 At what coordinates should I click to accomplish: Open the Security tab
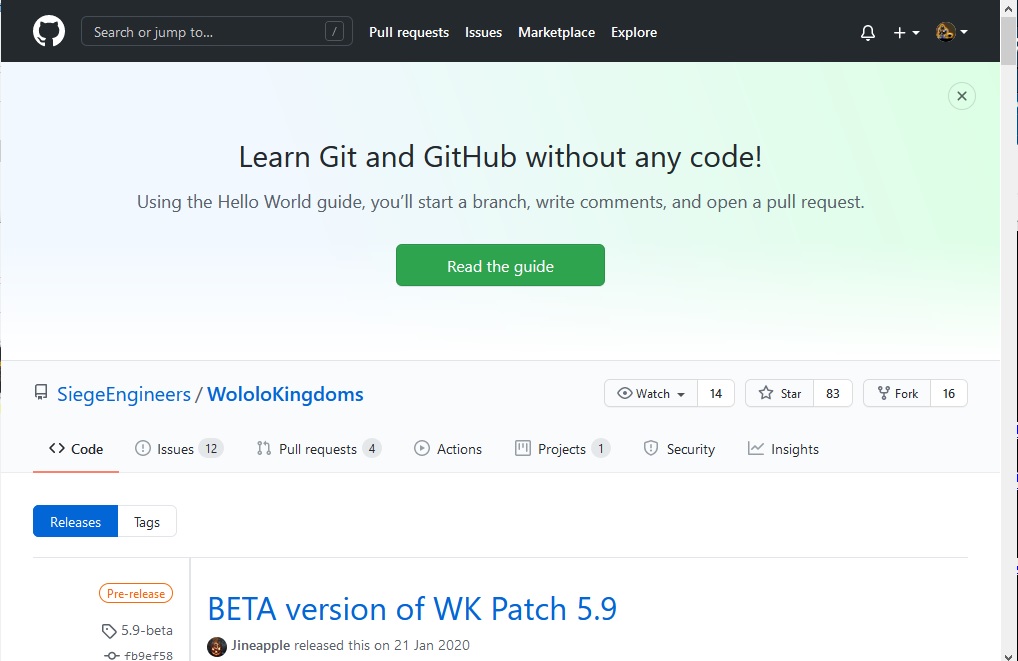(x=679, y=449)
